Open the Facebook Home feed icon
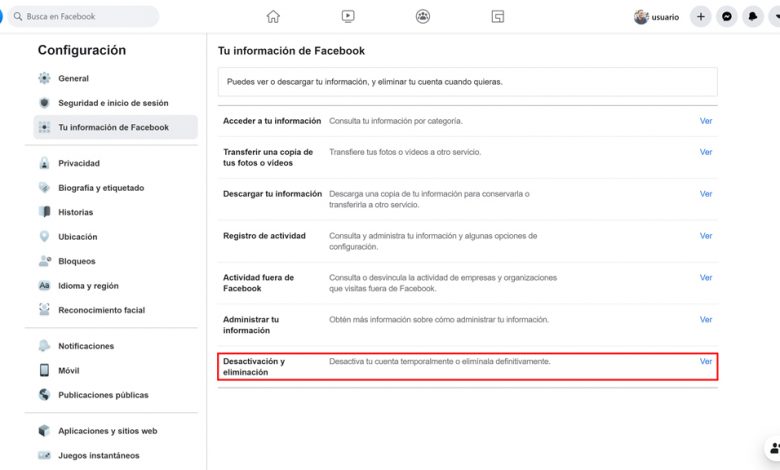The image size is (780, 470). pyautogui.click(x=273, y=16)
